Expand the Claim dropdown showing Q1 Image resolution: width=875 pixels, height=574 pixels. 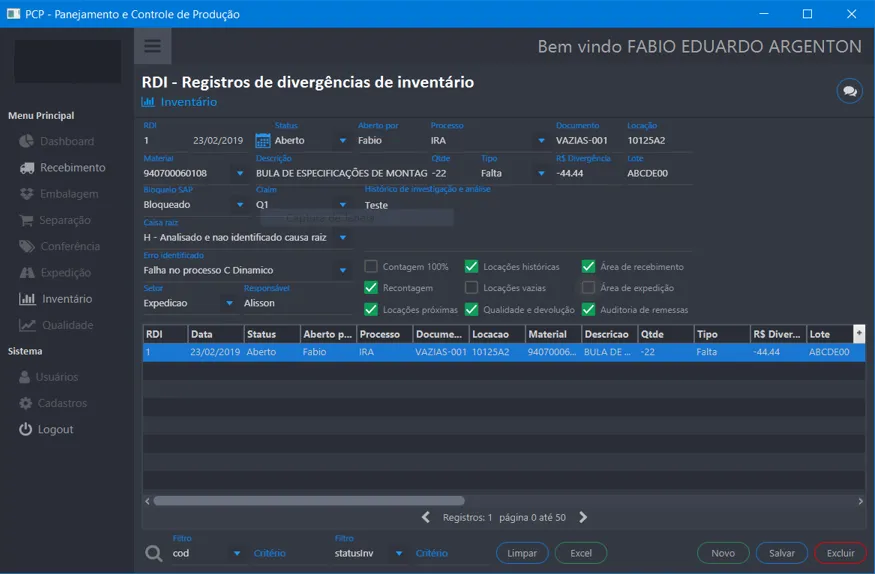(343, 205)
